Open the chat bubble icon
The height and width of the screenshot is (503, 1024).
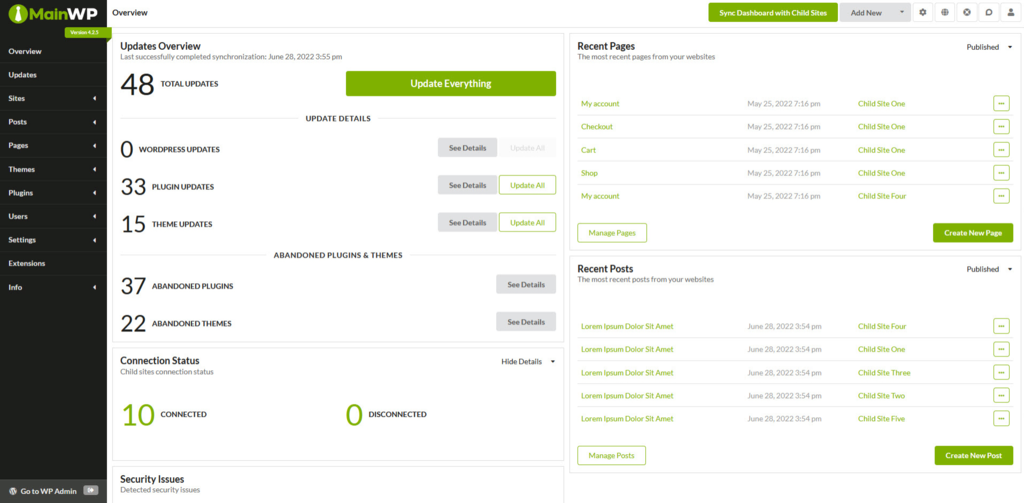coord(988,12)
